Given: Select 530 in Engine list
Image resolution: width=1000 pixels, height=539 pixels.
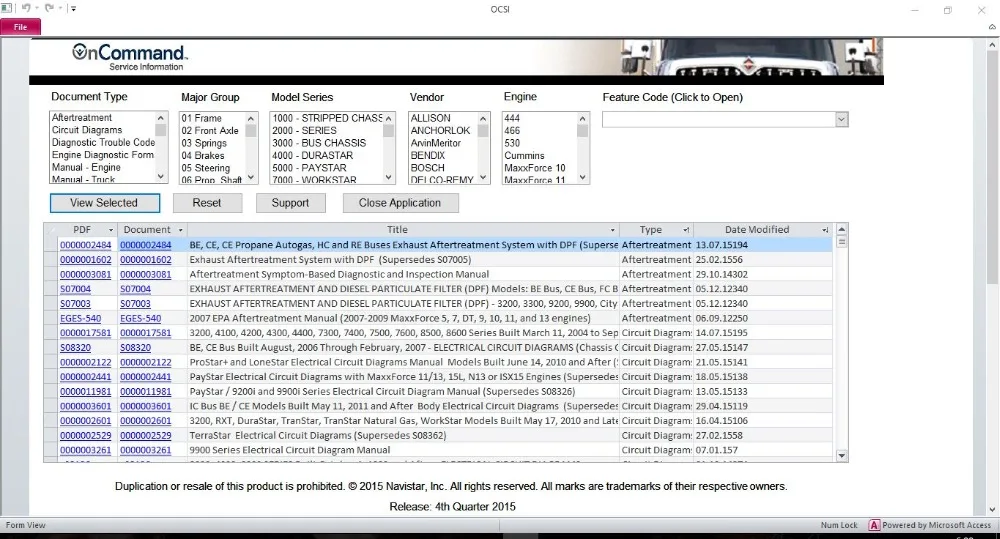Looking at the screenshot, I should point(512,143).
